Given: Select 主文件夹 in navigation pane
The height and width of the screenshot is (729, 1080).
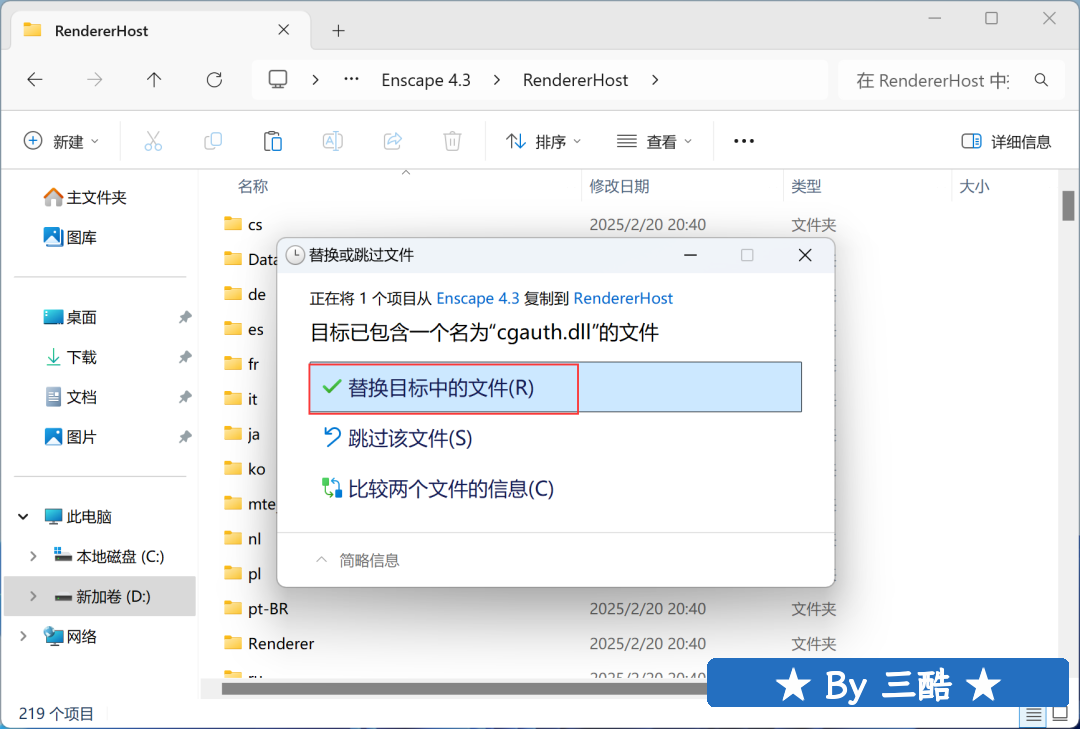Looking at the screenshot, I should point(85,198).
